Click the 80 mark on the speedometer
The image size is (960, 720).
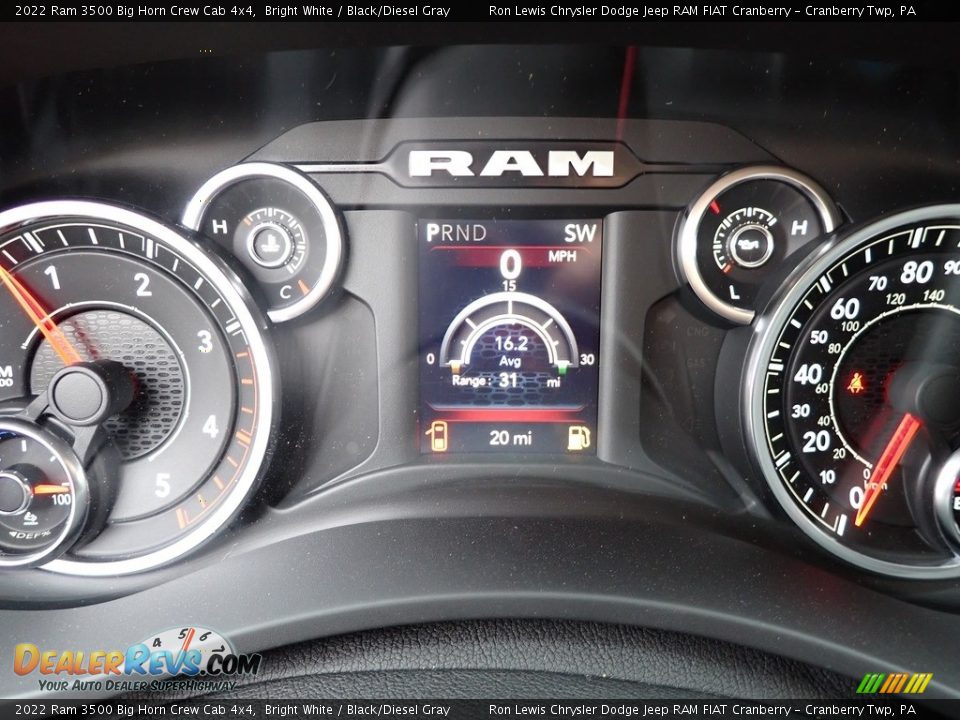tap(917, 272)
